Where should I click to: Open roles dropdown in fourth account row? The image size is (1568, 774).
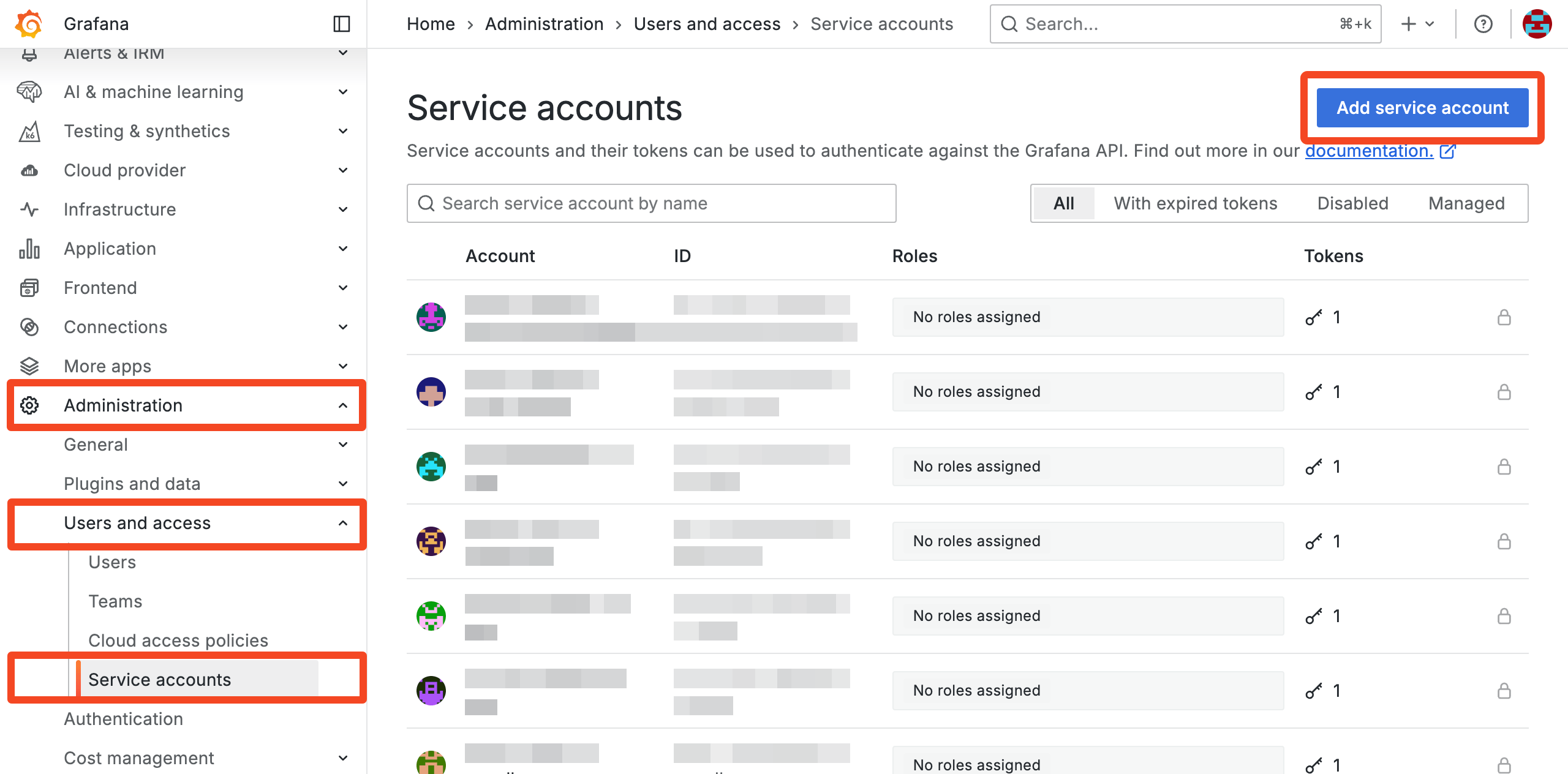pos(1088,541)
